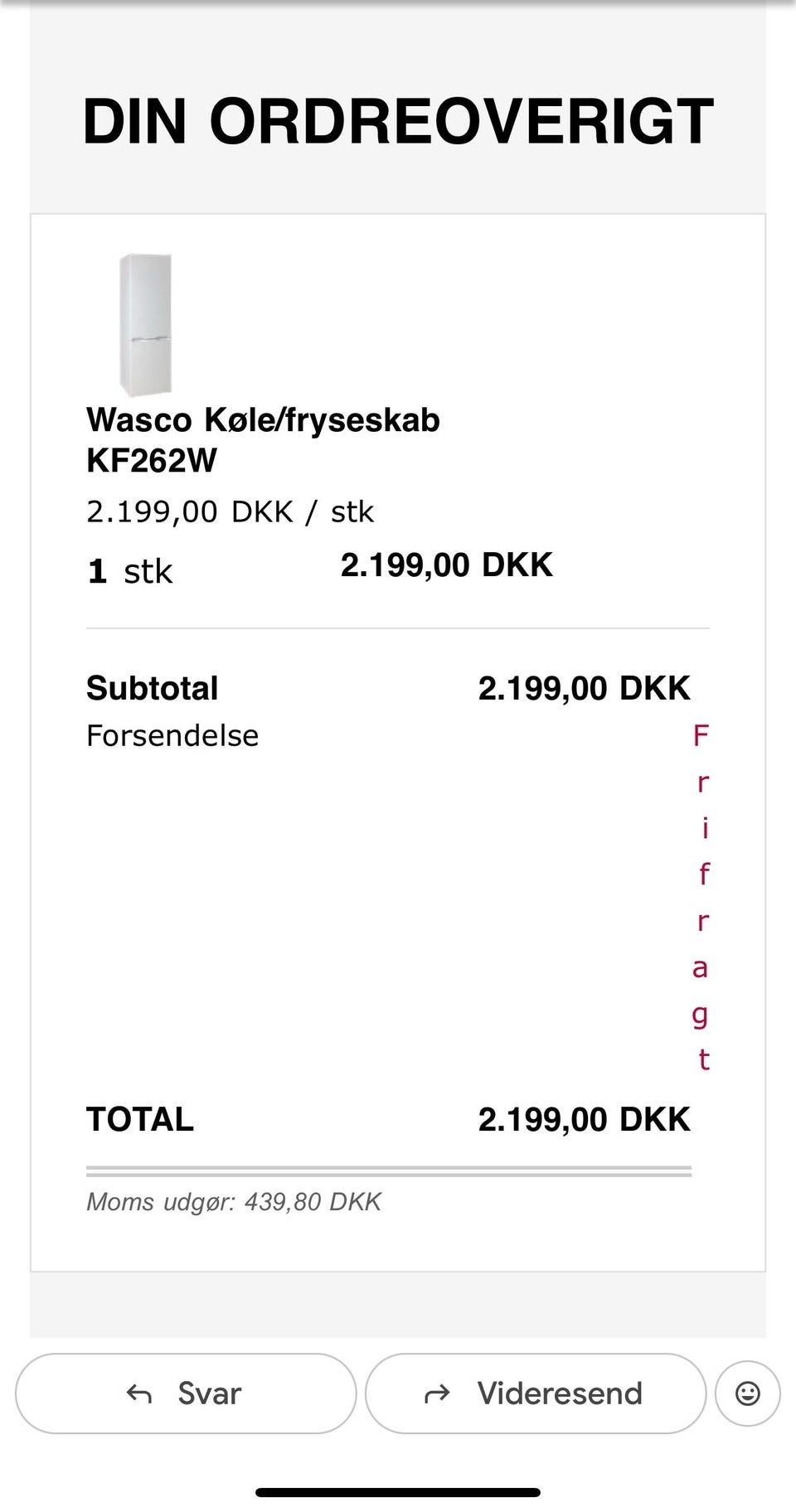Tap the quantity 1 stk text
Screen dimensions: 796x1512
click(x=130, y=571)
